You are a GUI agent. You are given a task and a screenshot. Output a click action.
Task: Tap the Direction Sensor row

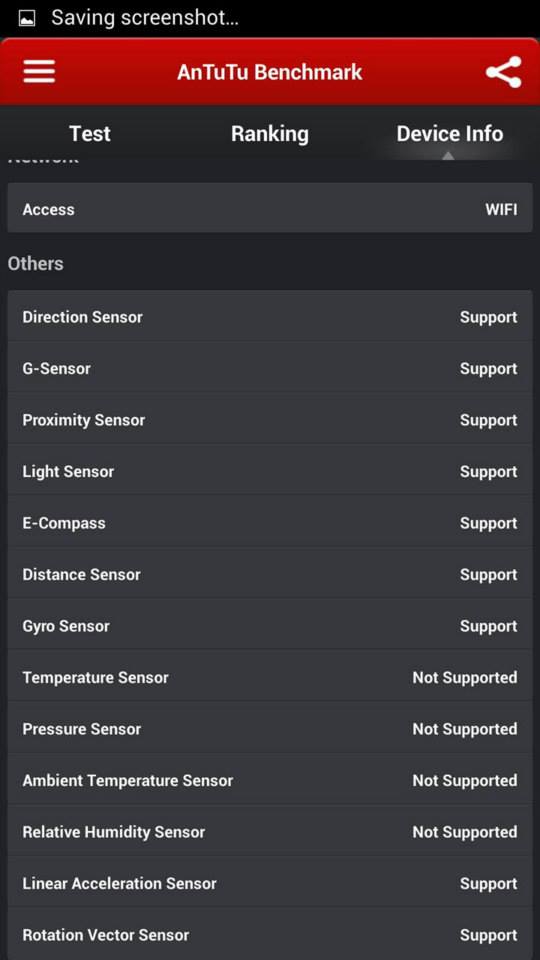point(270,317)
